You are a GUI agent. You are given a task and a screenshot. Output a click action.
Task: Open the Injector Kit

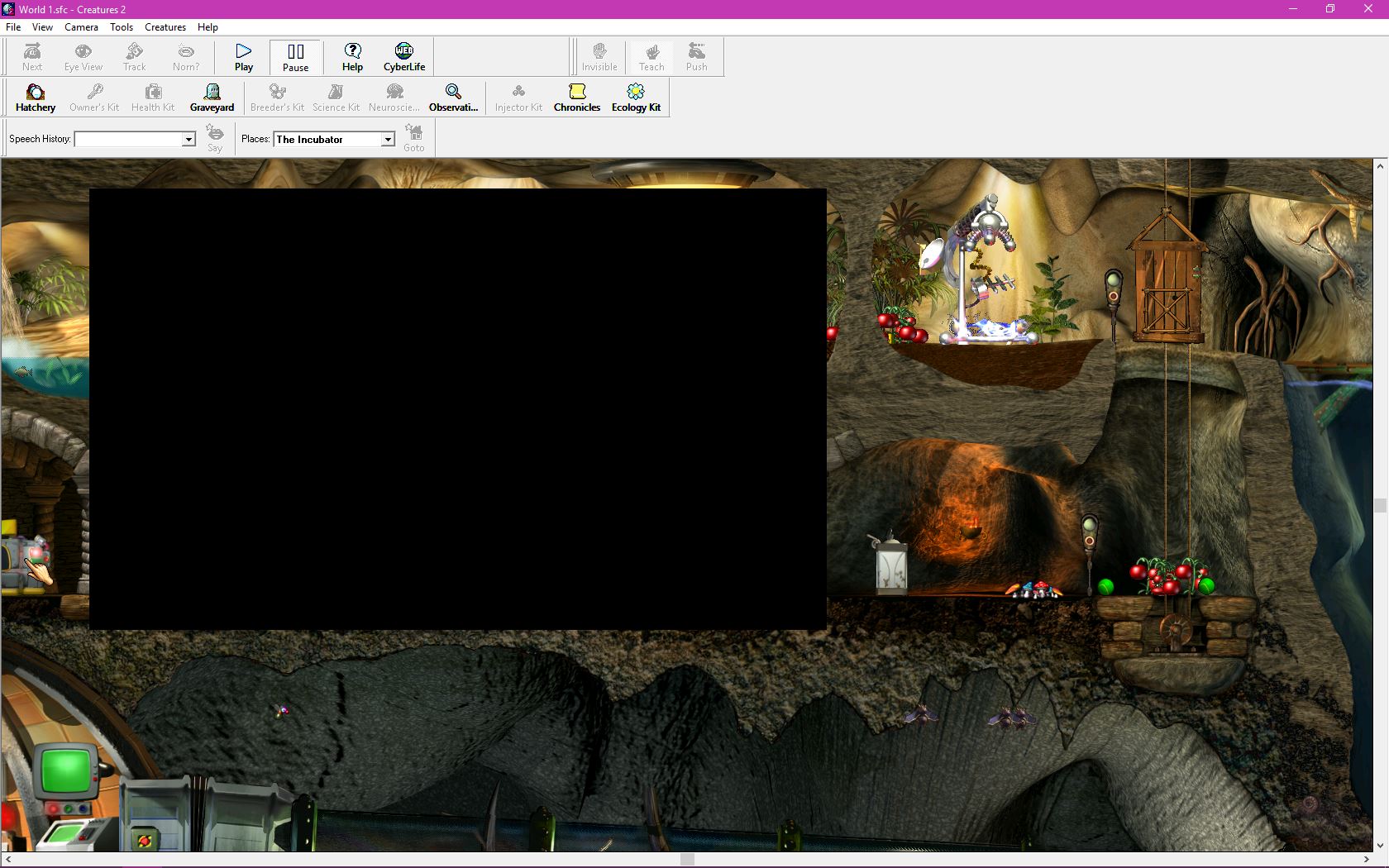coord(518,98)
